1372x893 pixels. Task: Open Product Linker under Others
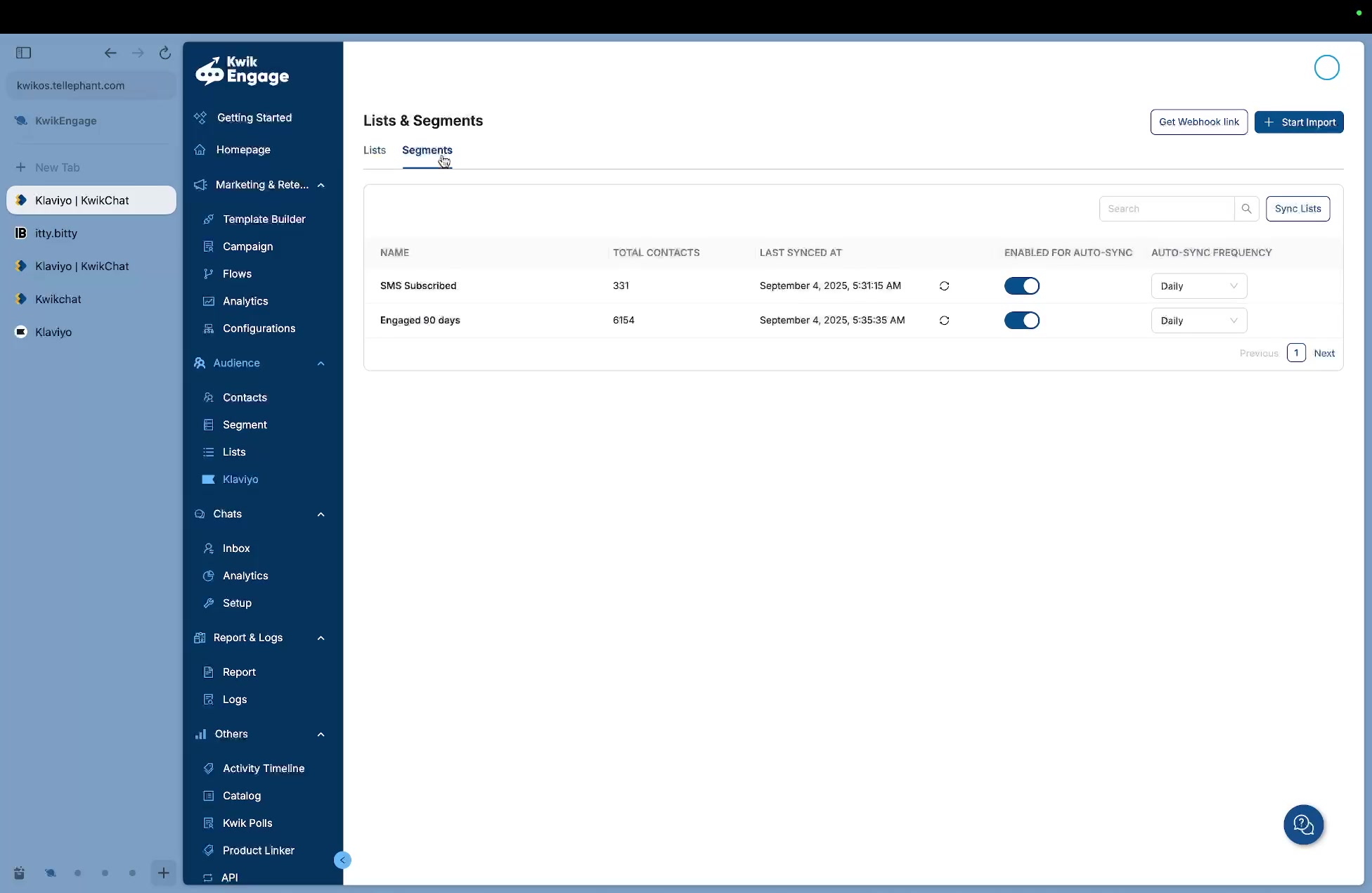tap(259, 851)
